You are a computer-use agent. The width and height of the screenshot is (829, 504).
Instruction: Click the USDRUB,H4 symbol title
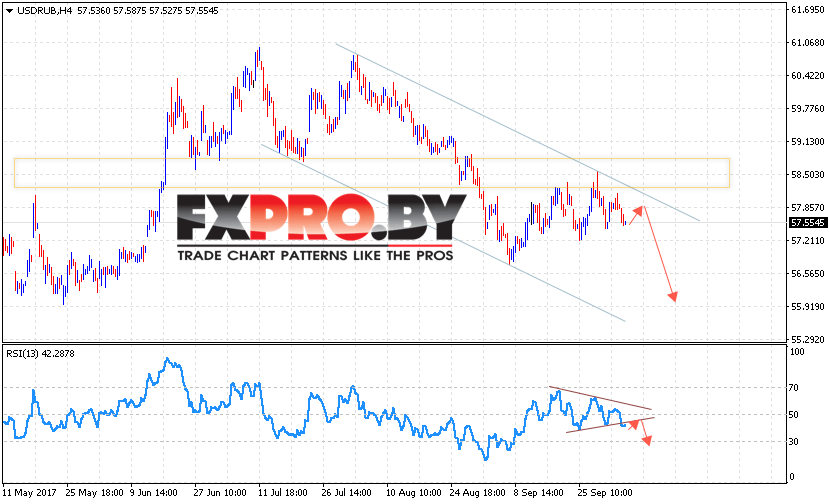(x=44, y=11)
